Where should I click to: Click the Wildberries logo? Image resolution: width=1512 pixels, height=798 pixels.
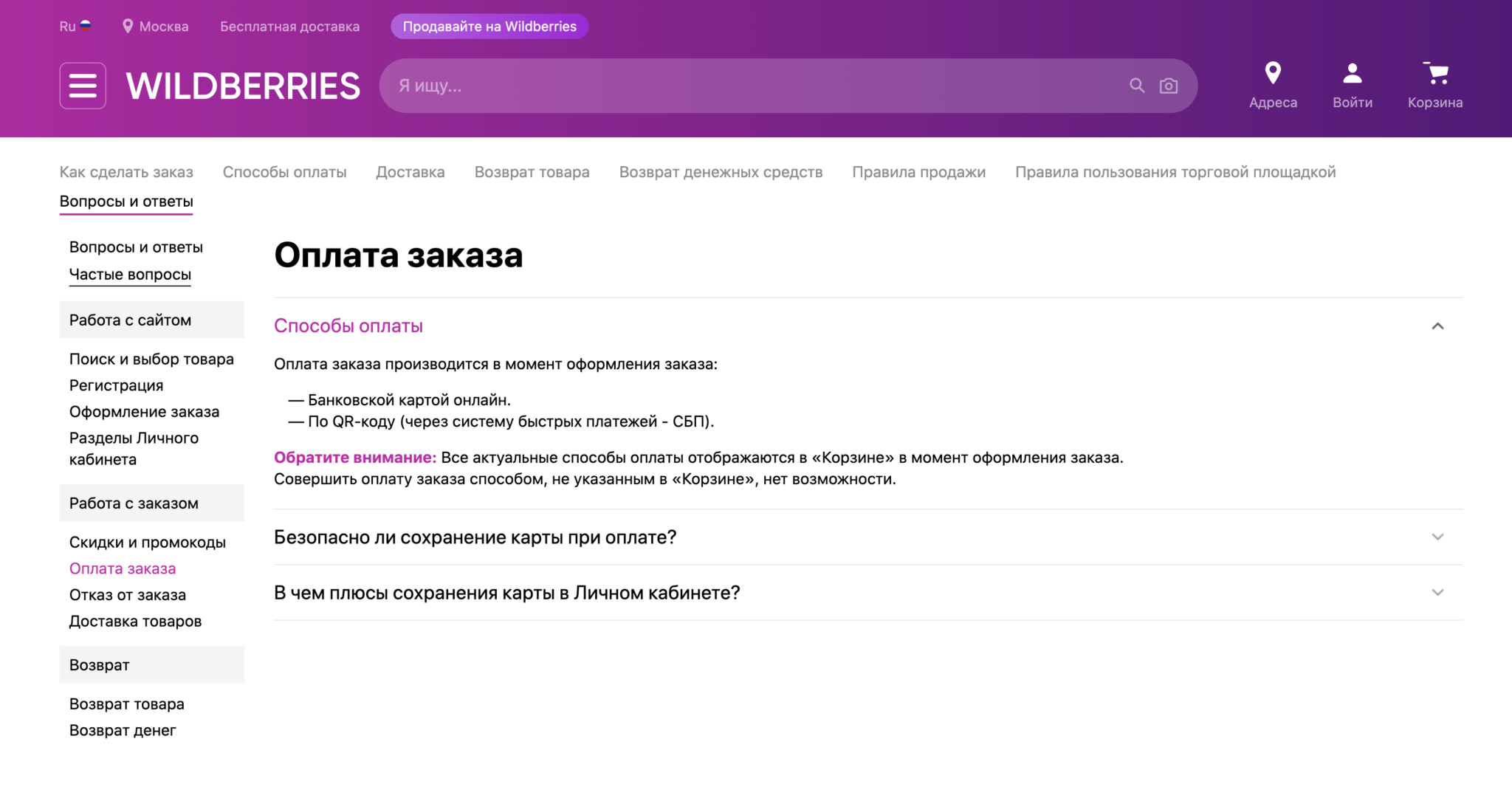pyautogui.click(x=244, y=86)
